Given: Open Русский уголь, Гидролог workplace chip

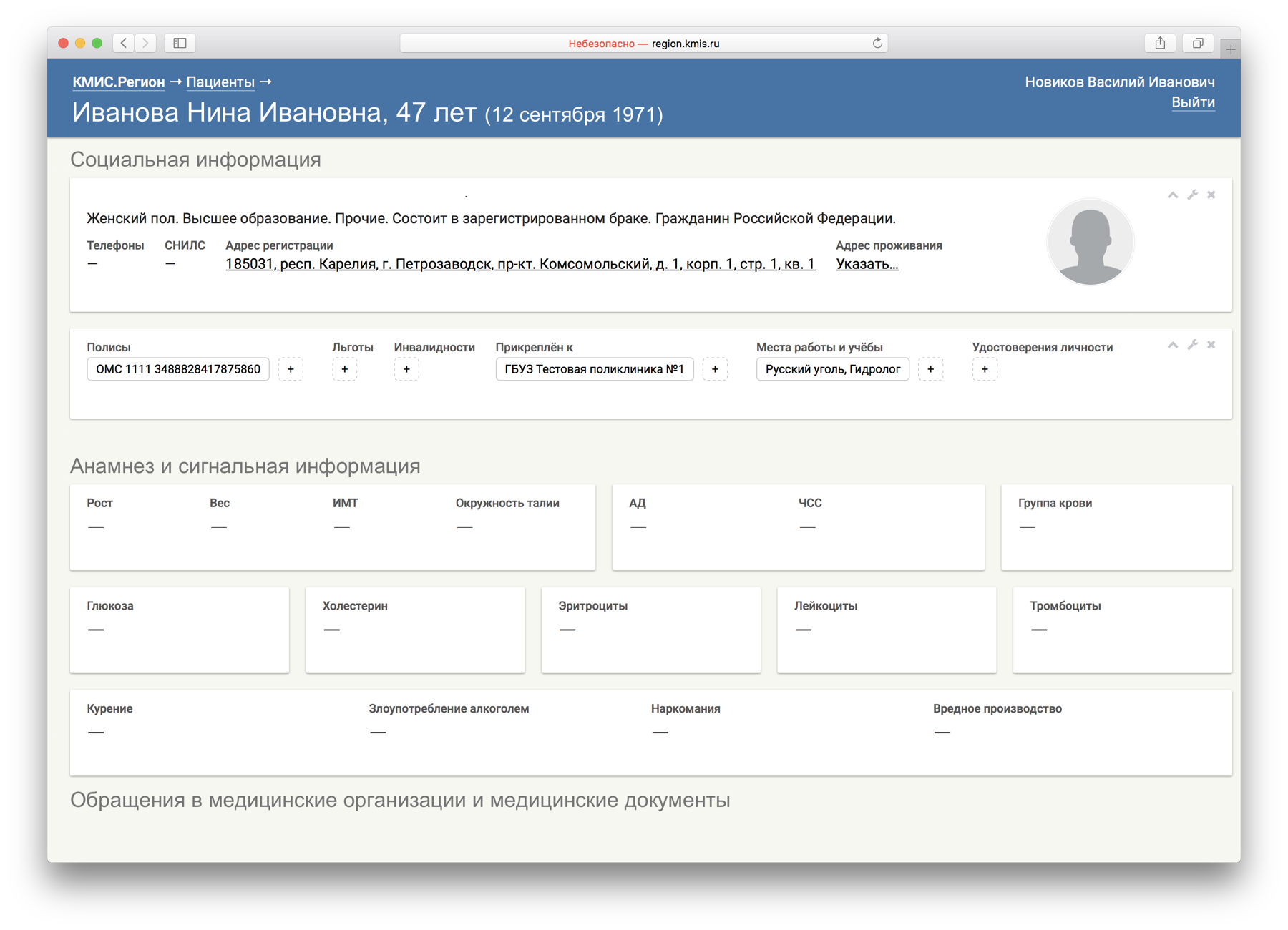Looking at the screenshot, I should pos(833,369).
